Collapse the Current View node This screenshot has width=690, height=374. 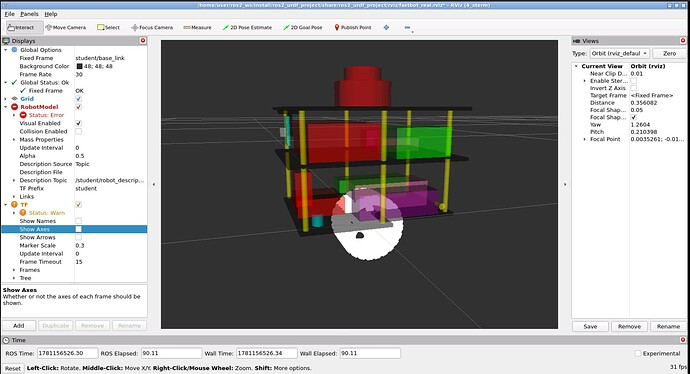(576, 66)
